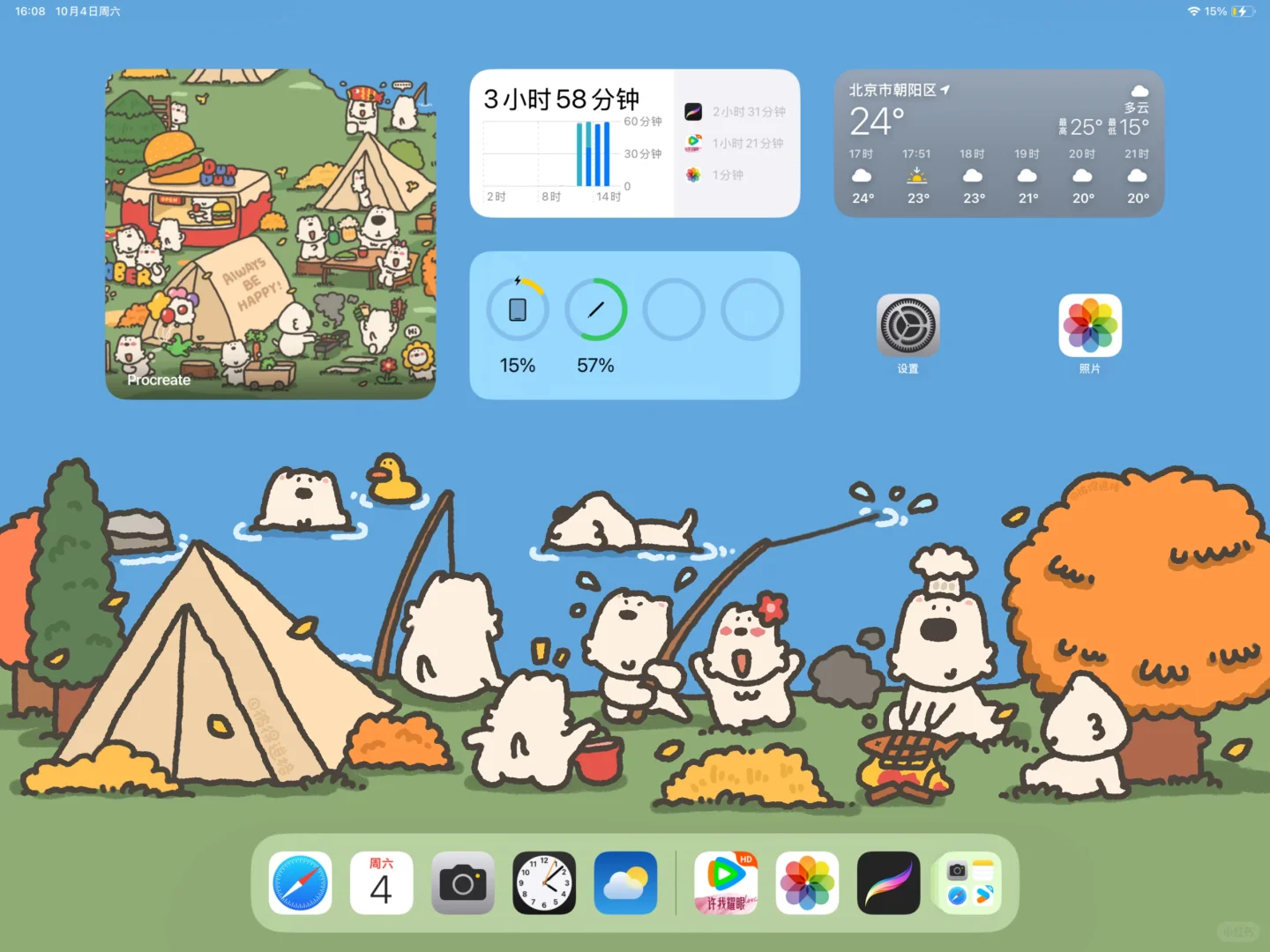
Task: Open Tencent Video app with 许我耀眼 banner
Action: pyautogui.click(x=726, y=883)
